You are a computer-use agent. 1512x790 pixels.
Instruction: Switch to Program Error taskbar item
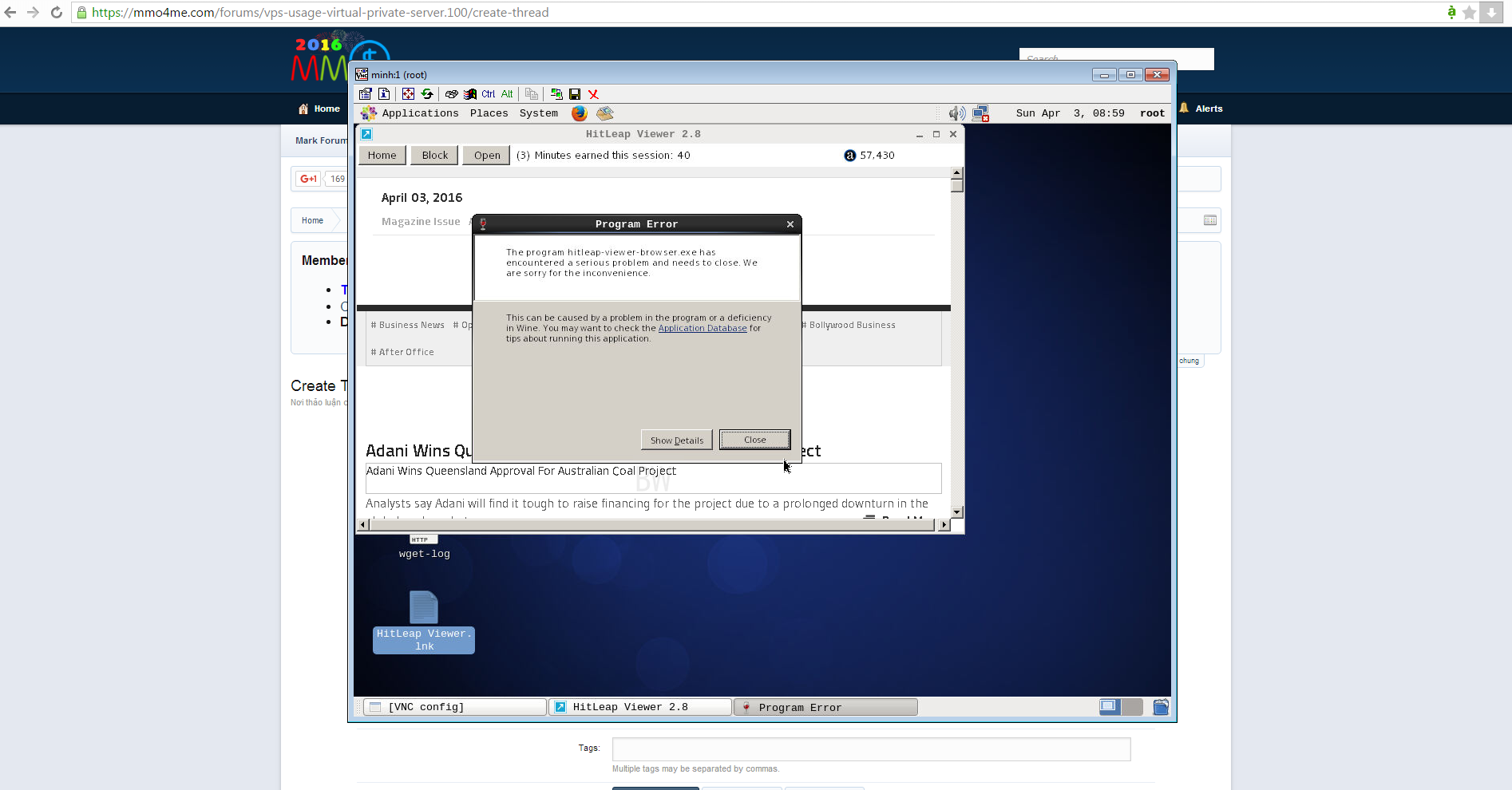click(825, 707)
